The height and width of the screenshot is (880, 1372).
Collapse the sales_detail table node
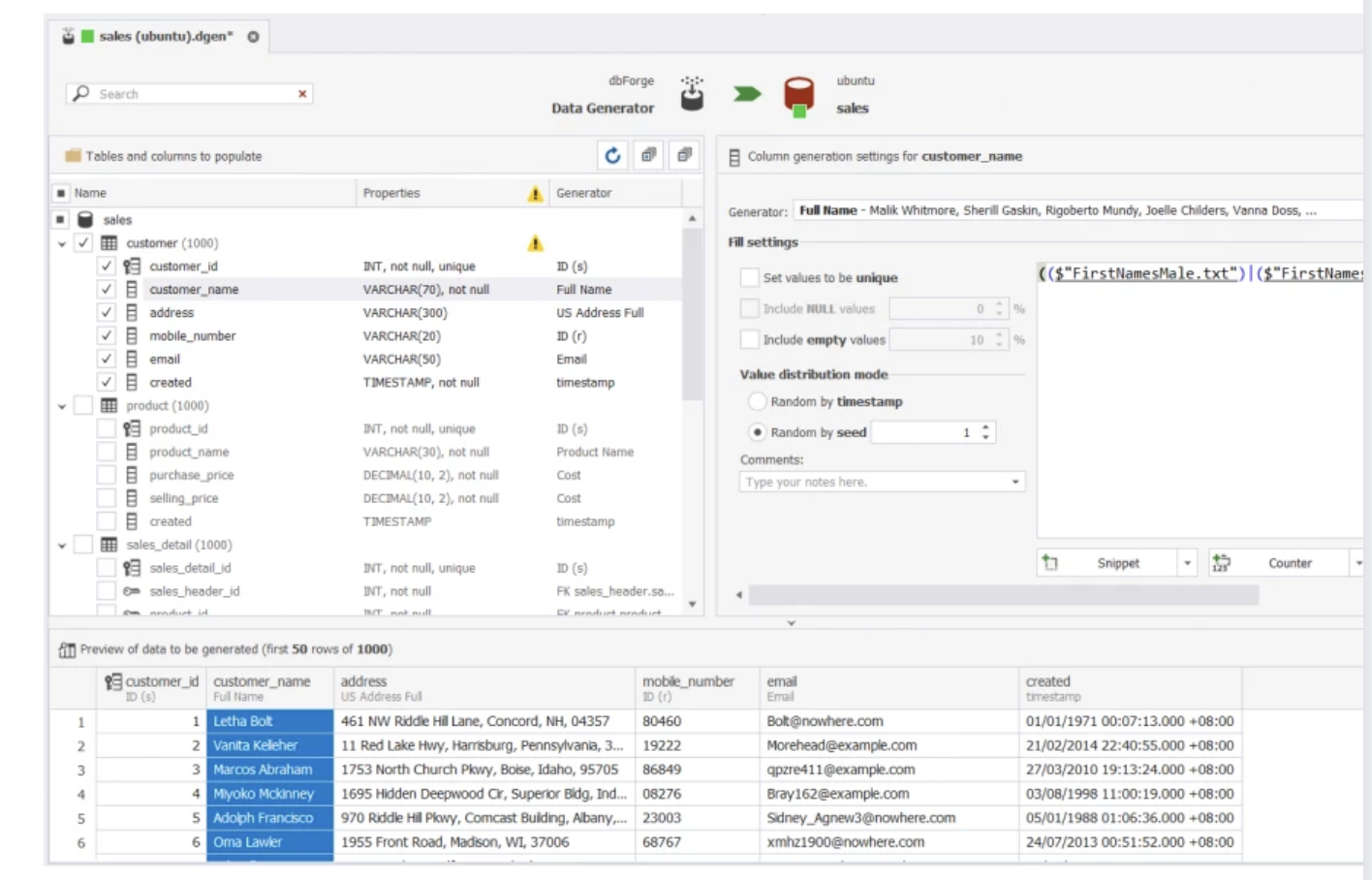[62, 547]
